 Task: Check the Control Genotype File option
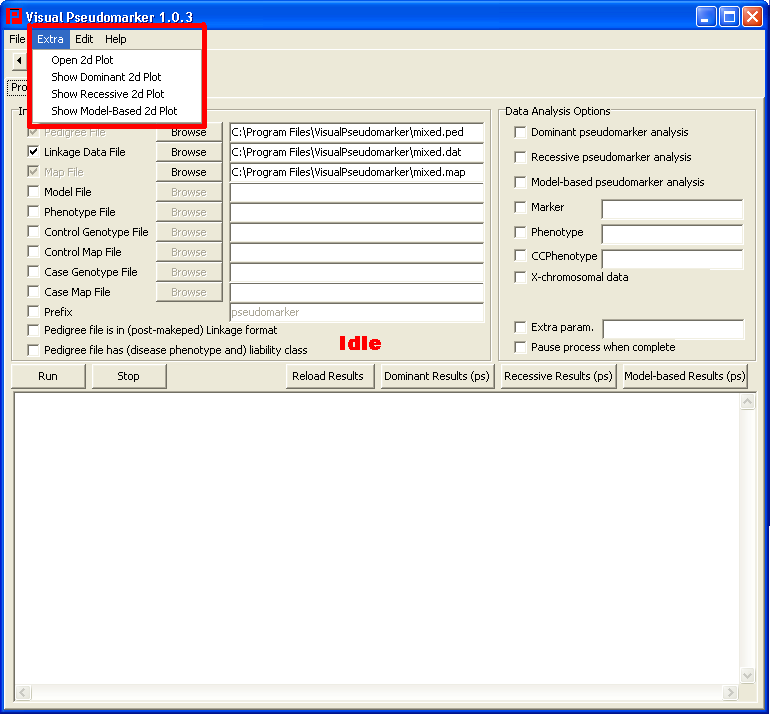click(x=33, y=232)
